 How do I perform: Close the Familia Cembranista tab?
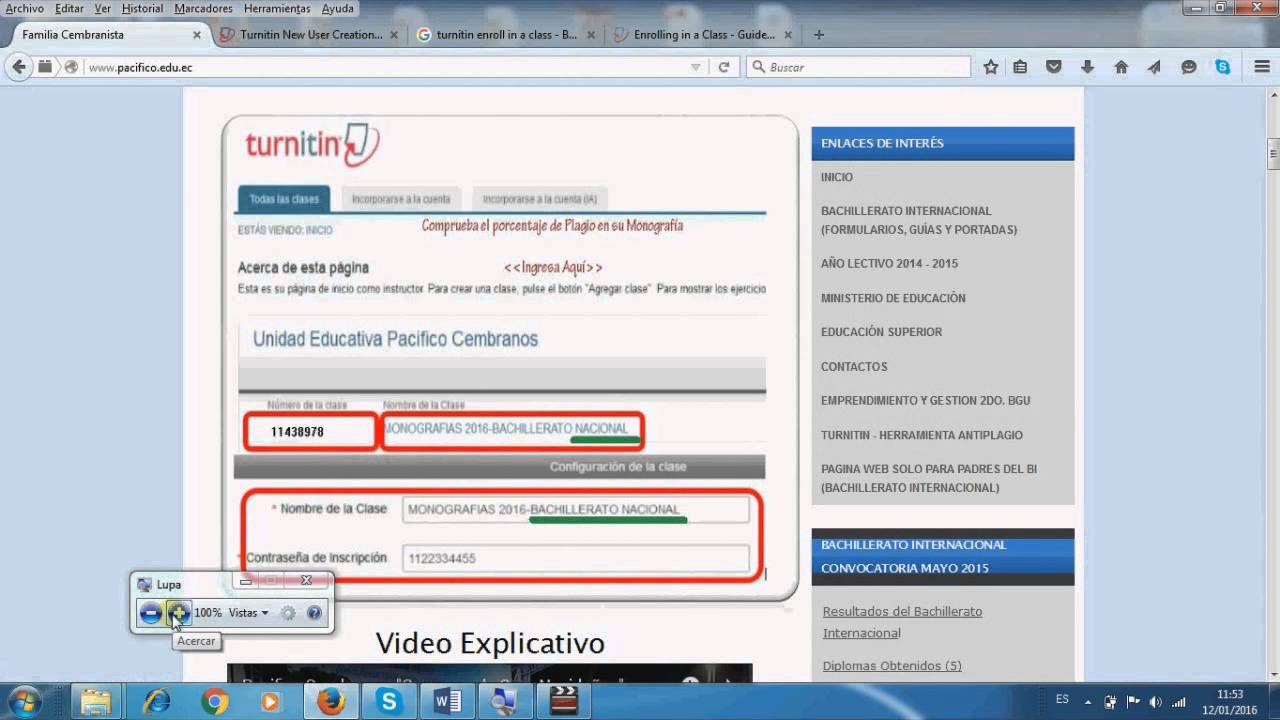196,34
